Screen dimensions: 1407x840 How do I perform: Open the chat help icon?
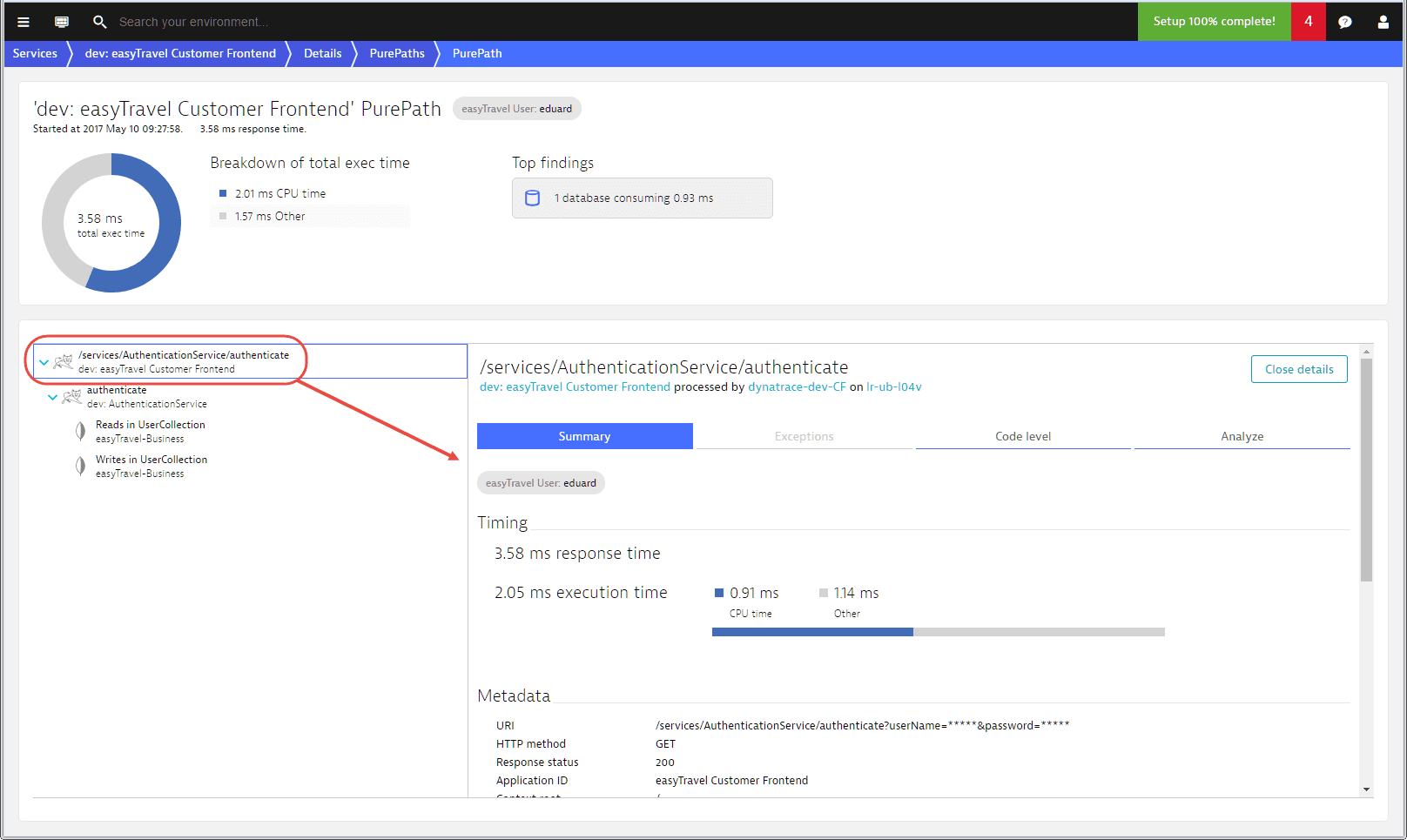coord(1345,22)
